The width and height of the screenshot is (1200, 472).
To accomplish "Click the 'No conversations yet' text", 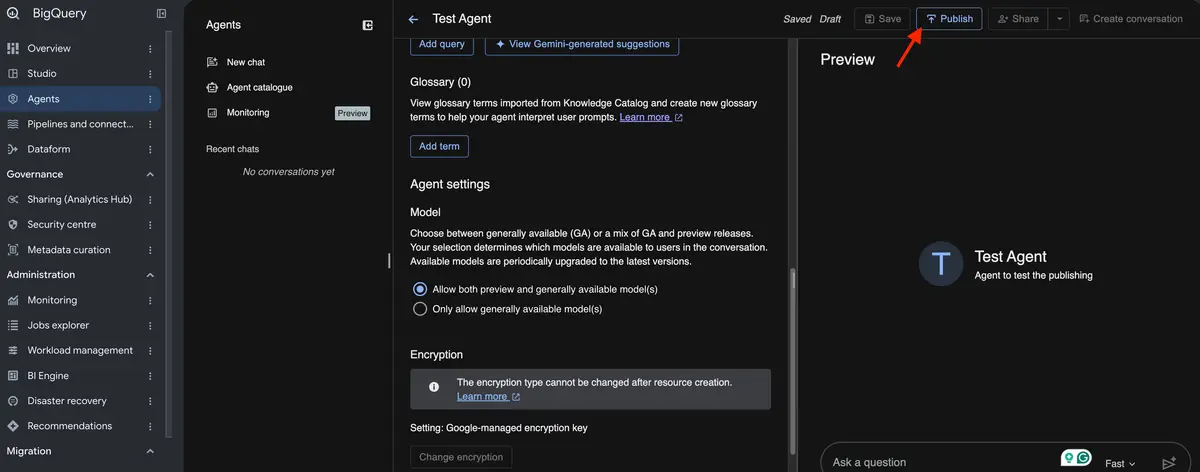I will tap(289, 172).
